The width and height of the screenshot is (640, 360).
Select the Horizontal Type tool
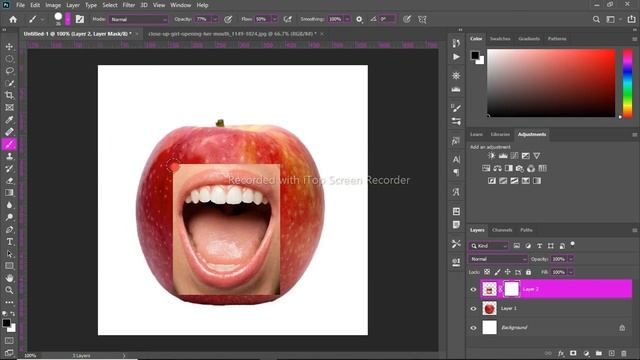tap(9, 242)
